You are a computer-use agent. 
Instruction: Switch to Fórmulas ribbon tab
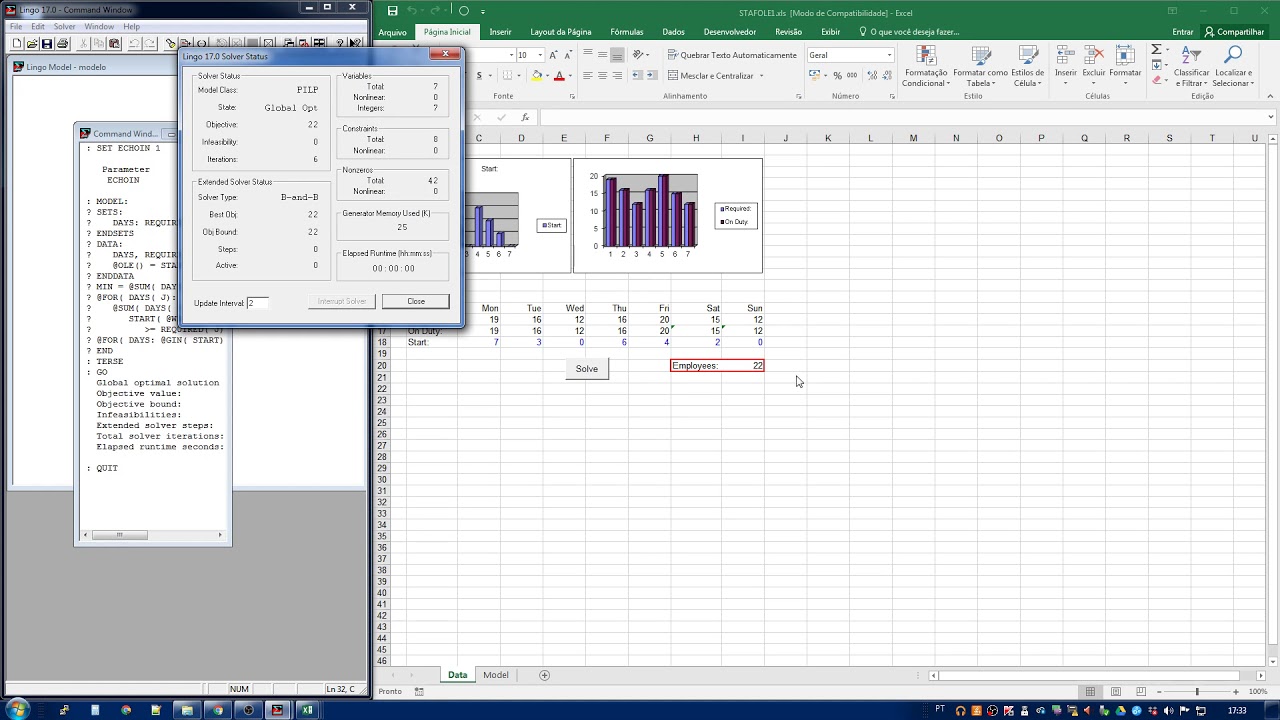(x=627, y=32)
